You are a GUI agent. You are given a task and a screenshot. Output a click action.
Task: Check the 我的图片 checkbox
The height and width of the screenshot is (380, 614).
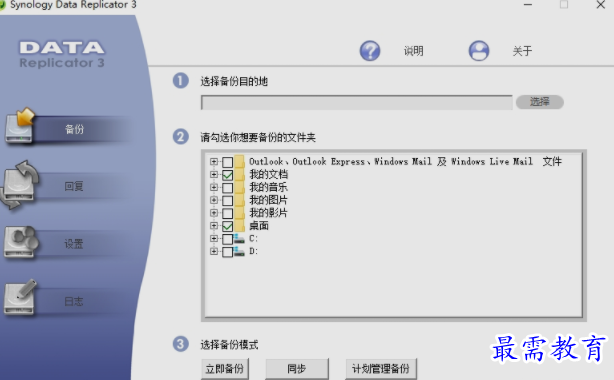pyautogui.click(x=228, y=201)
